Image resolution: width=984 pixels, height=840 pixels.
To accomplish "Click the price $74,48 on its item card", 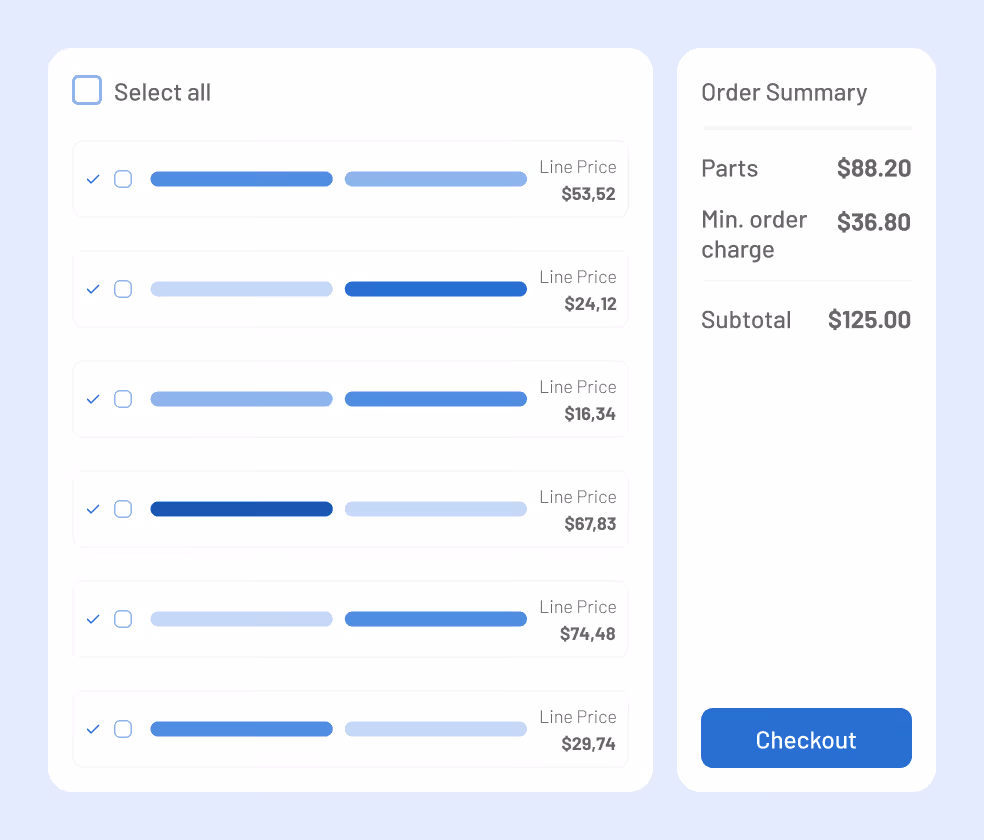I will [590, 633].
